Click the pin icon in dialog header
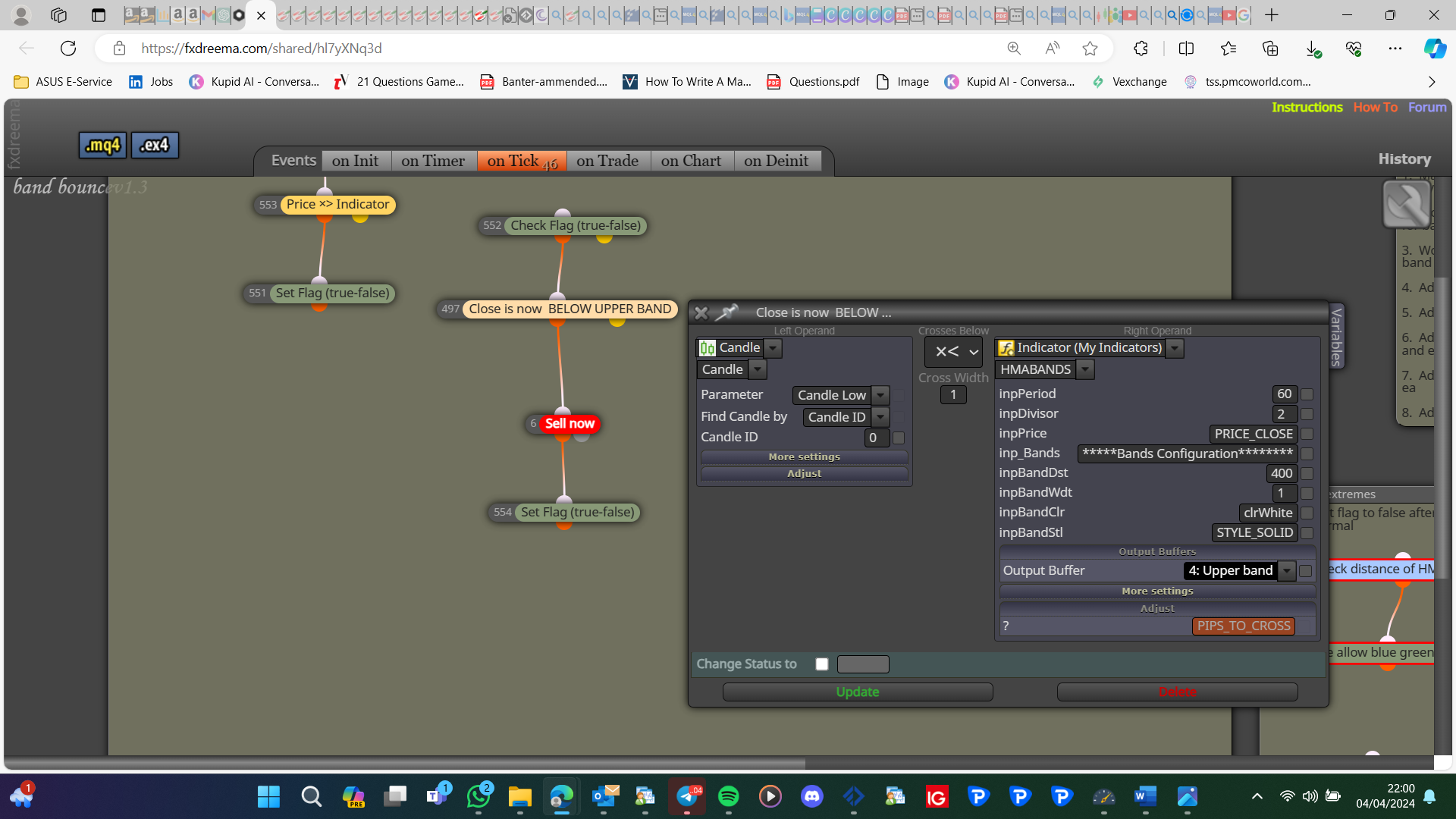Screen dimensions: 1456x819 pos(726,312)
